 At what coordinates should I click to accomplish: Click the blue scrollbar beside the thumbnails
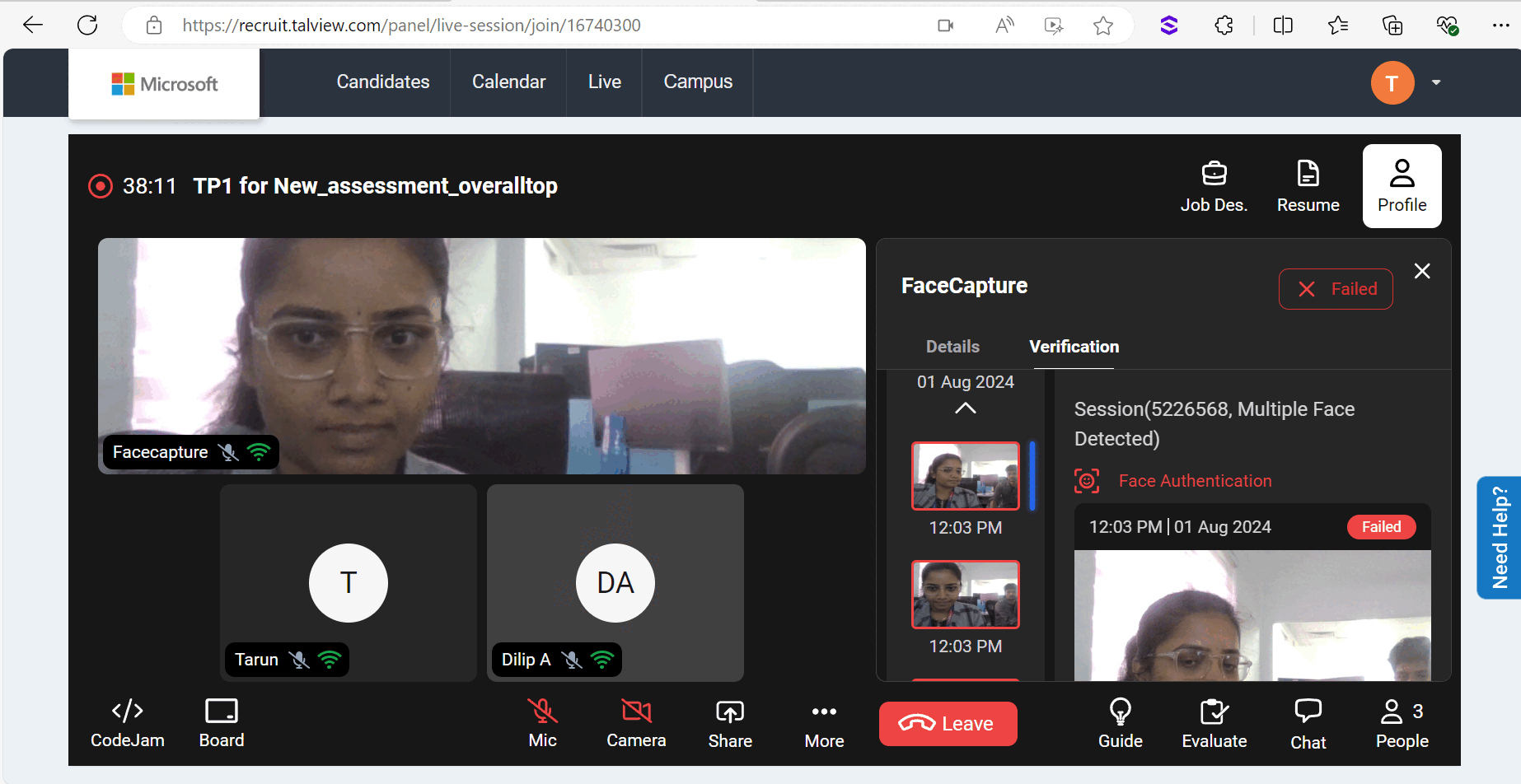click(x=1032, y=476)
